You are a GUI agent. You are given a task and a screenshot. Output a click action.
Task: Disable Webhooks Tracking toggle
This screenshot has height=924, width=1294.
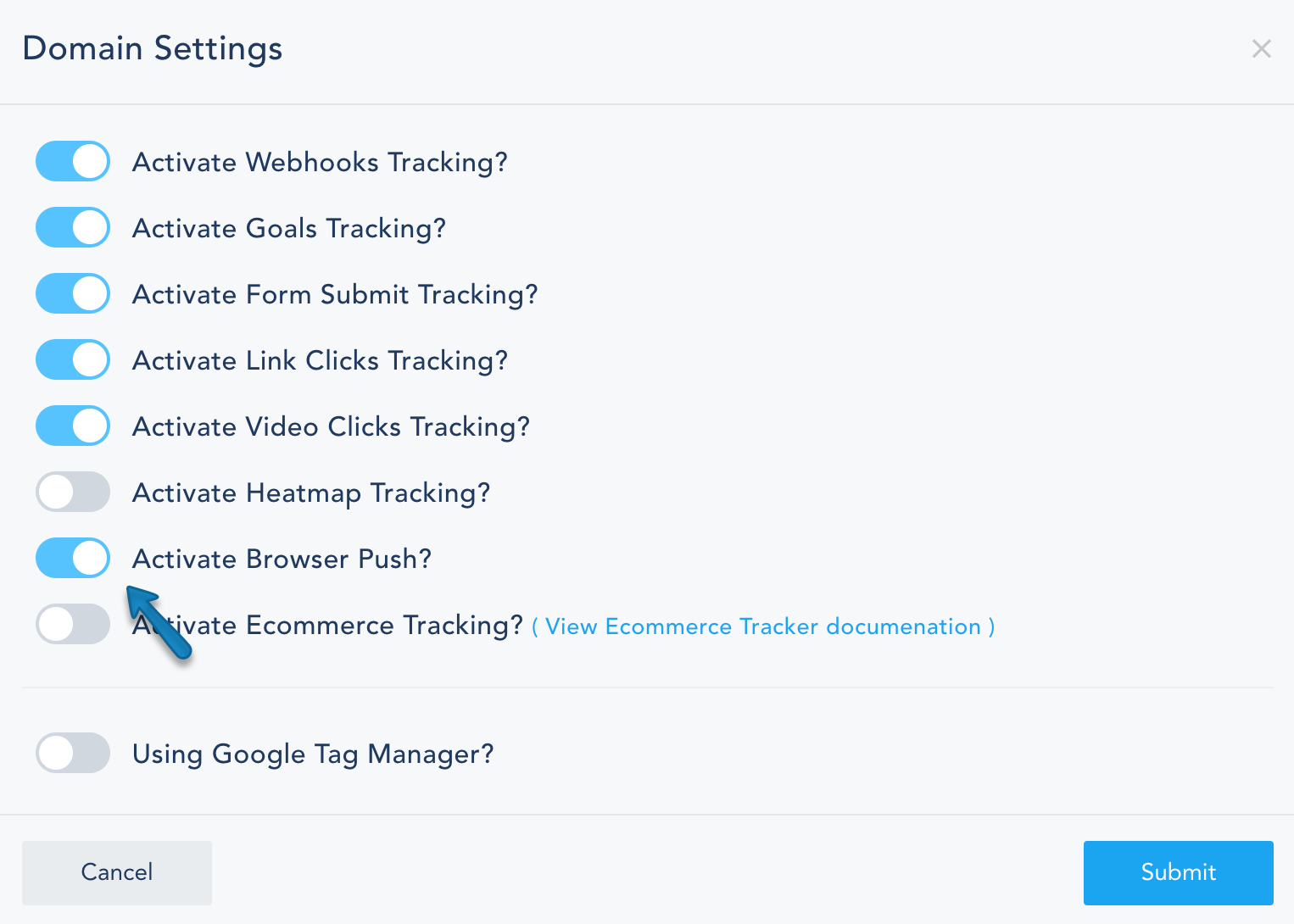click(73, 161)
